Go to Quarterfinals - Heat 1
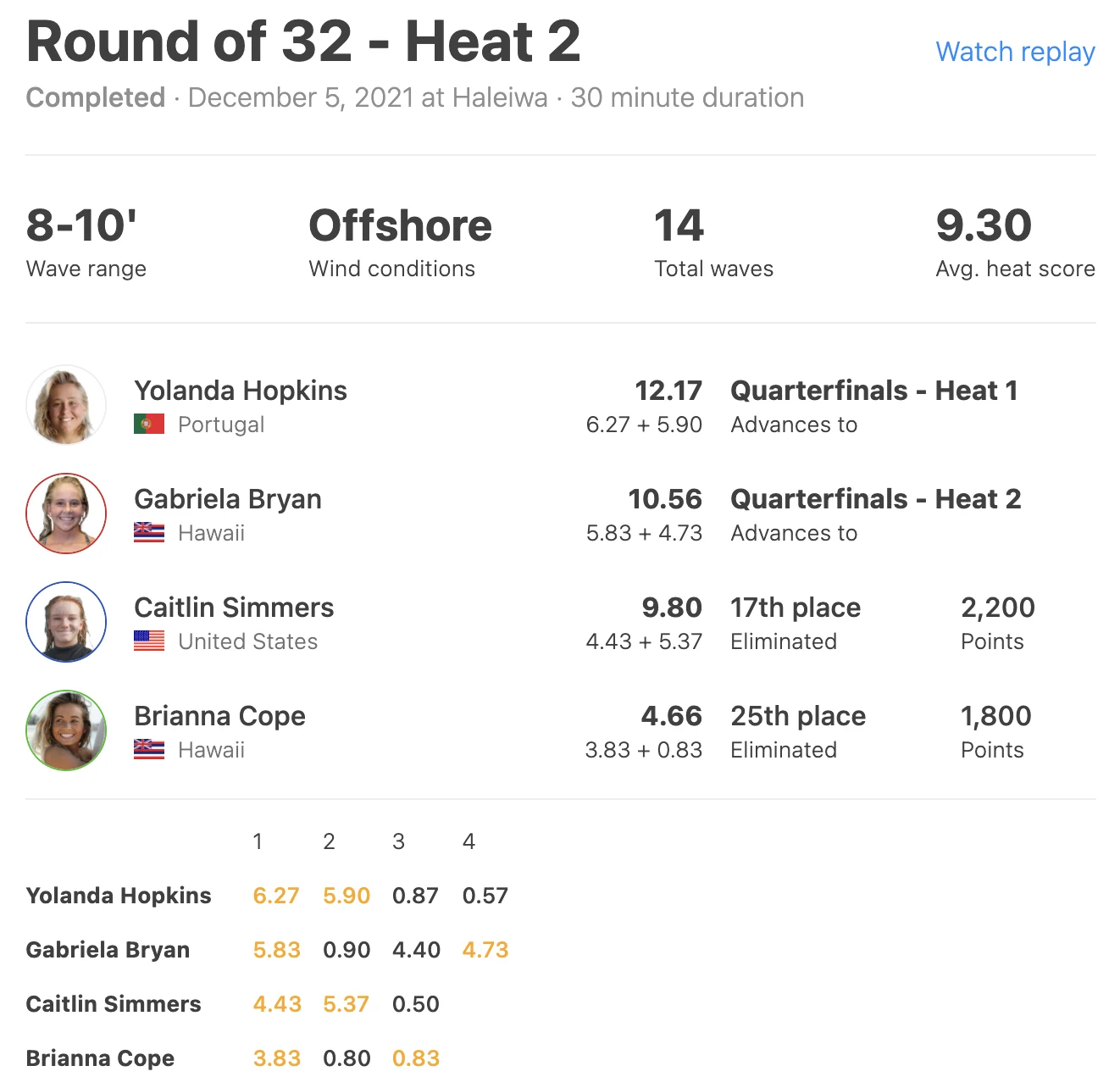The height and width of the screenshot is (1088, 1120). coord(873,391)
